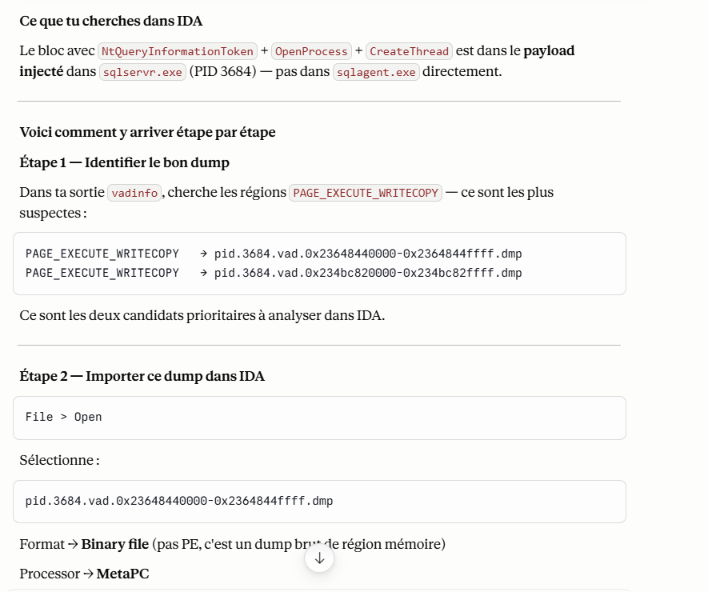Screen dimensions: 709x592
Task: Click the NtQueryInformationToken inline code
Action: coord(177,51)
